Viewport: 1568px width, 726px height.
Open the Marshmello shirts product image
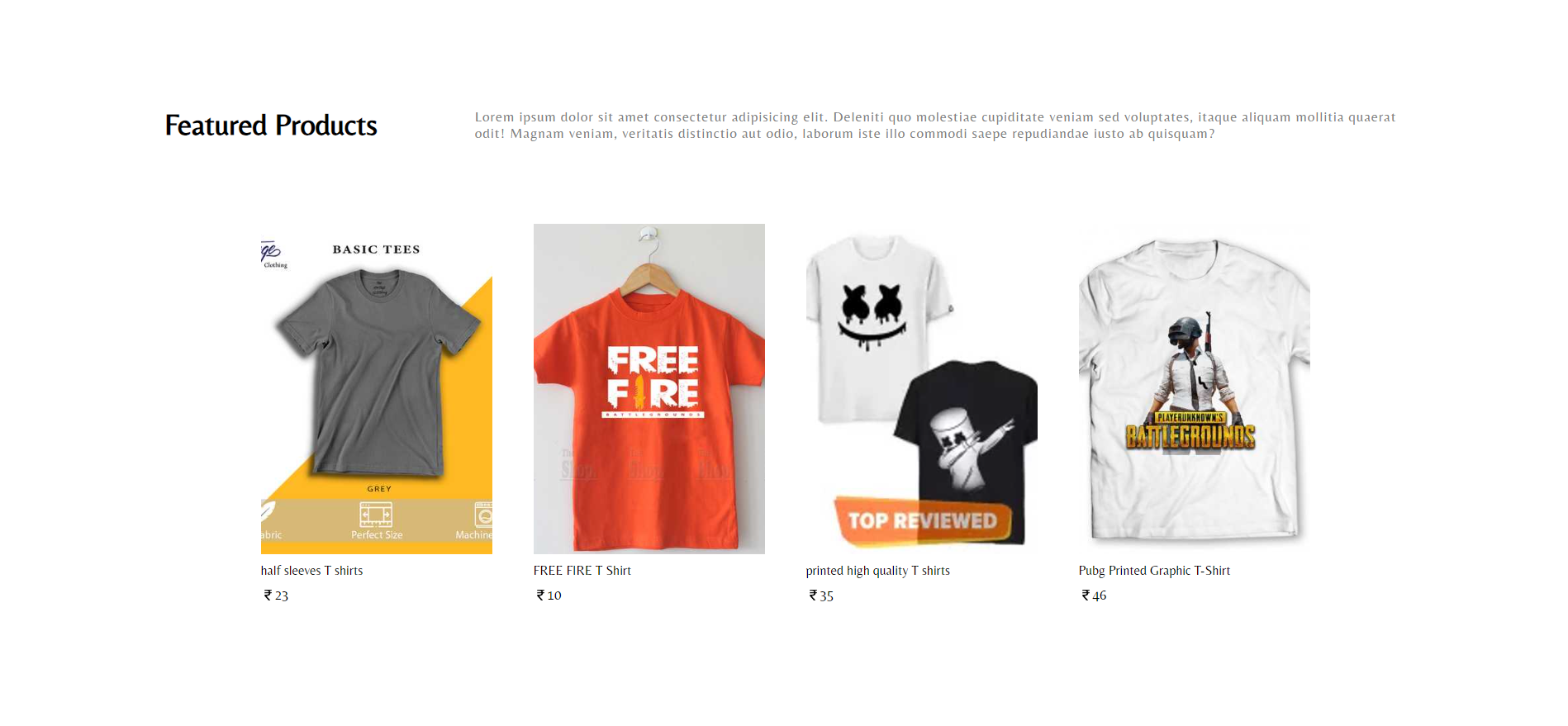(x=922, y=389)
